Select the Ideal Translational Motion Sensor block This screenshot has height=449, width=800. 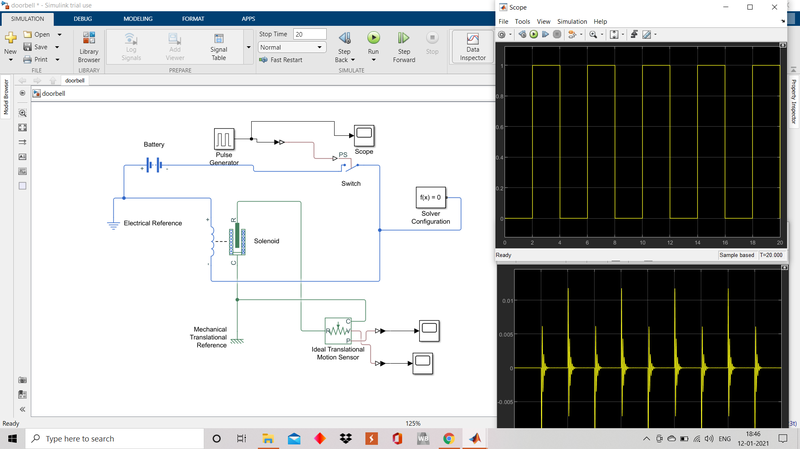coord(338,331)
